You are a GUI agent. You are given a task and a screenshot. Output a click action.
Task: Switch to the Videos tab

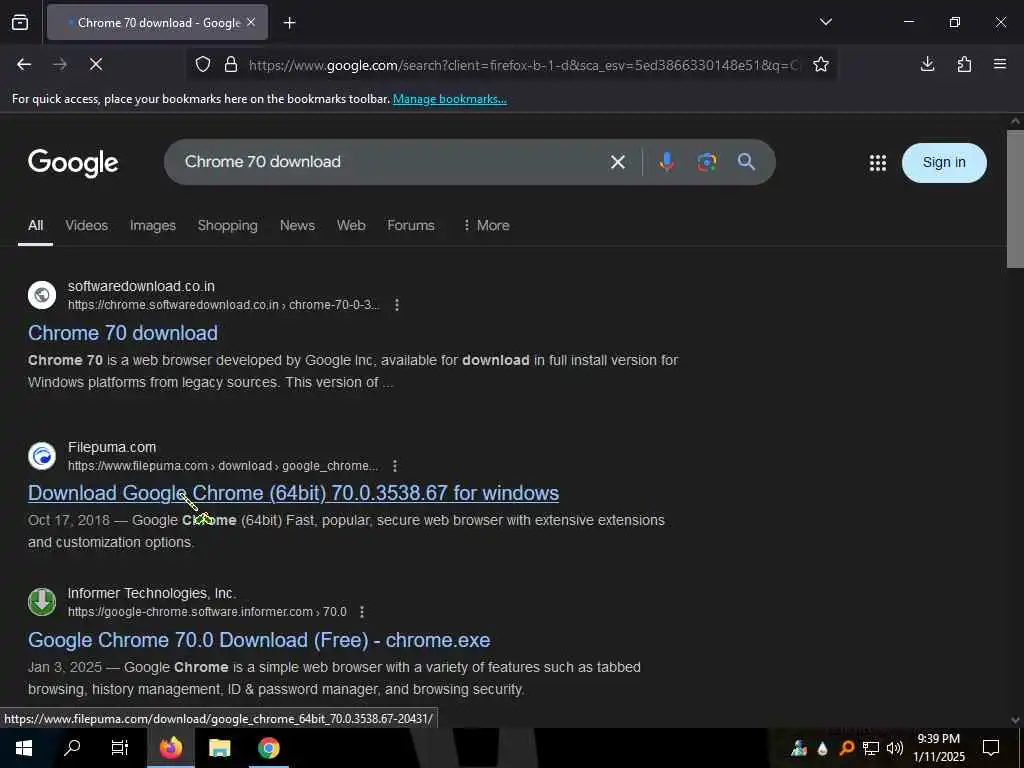coord(86,225)
